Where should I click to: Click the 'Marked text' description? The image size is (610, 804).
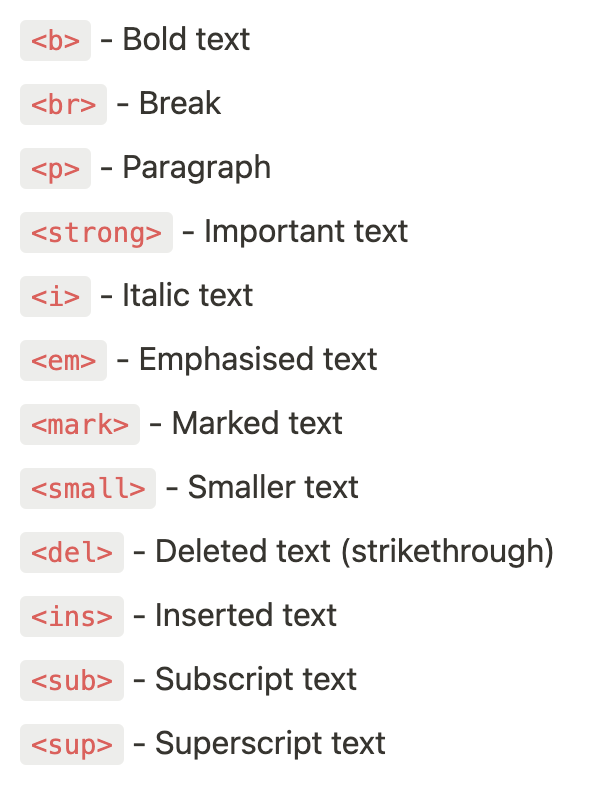point(257,424)
